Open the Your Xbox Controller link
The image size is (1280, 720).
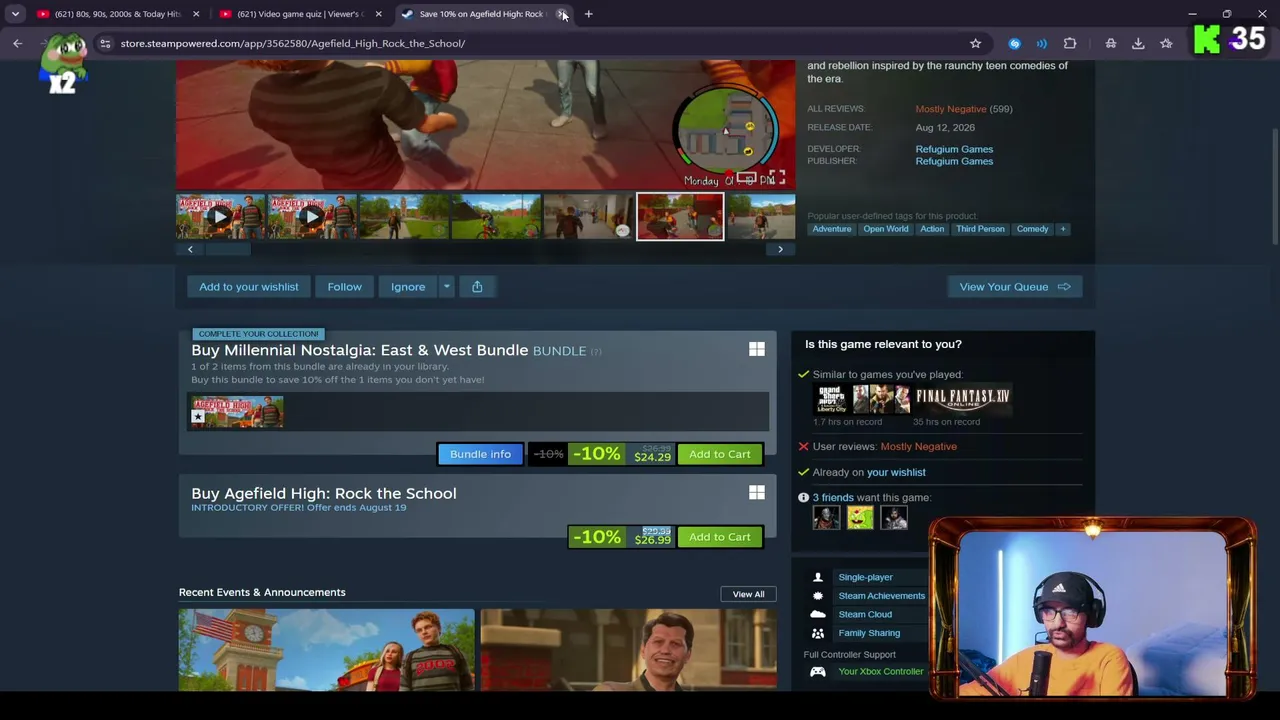tap(881, 672)
